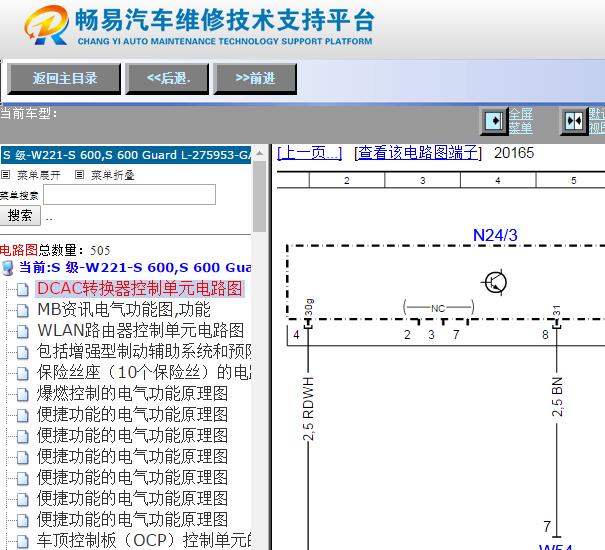Click the current vehicle root node icon

[7, 268]
